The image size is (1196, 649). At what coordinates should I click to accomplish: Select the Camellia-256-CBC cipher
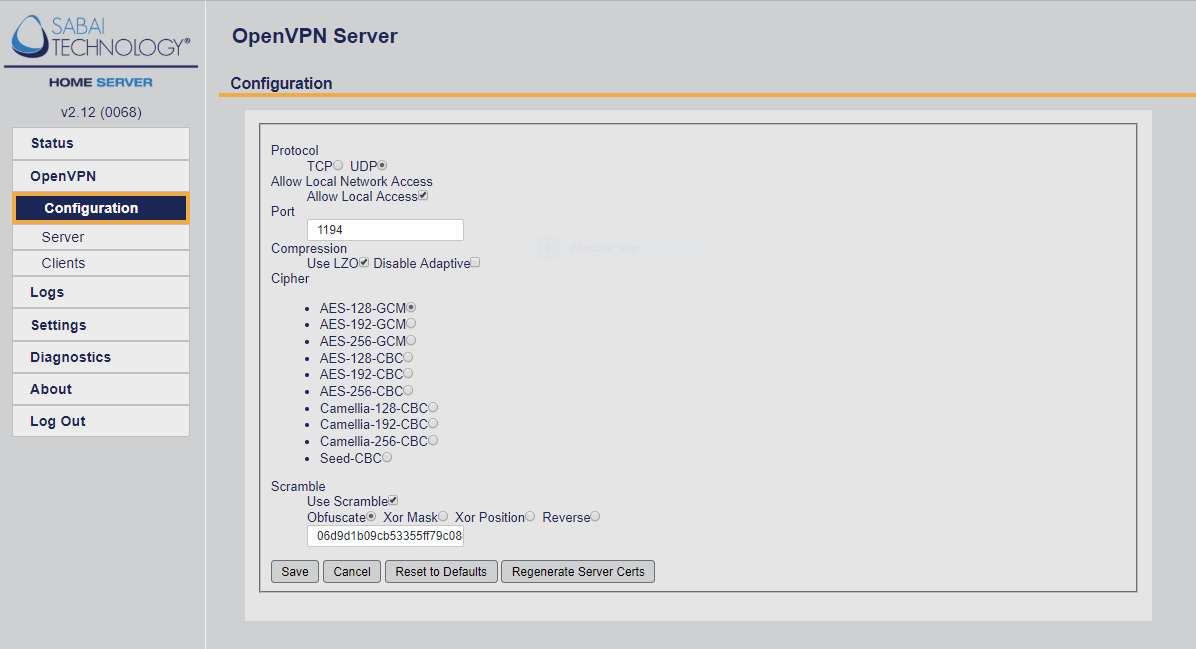tap(433, 441)
